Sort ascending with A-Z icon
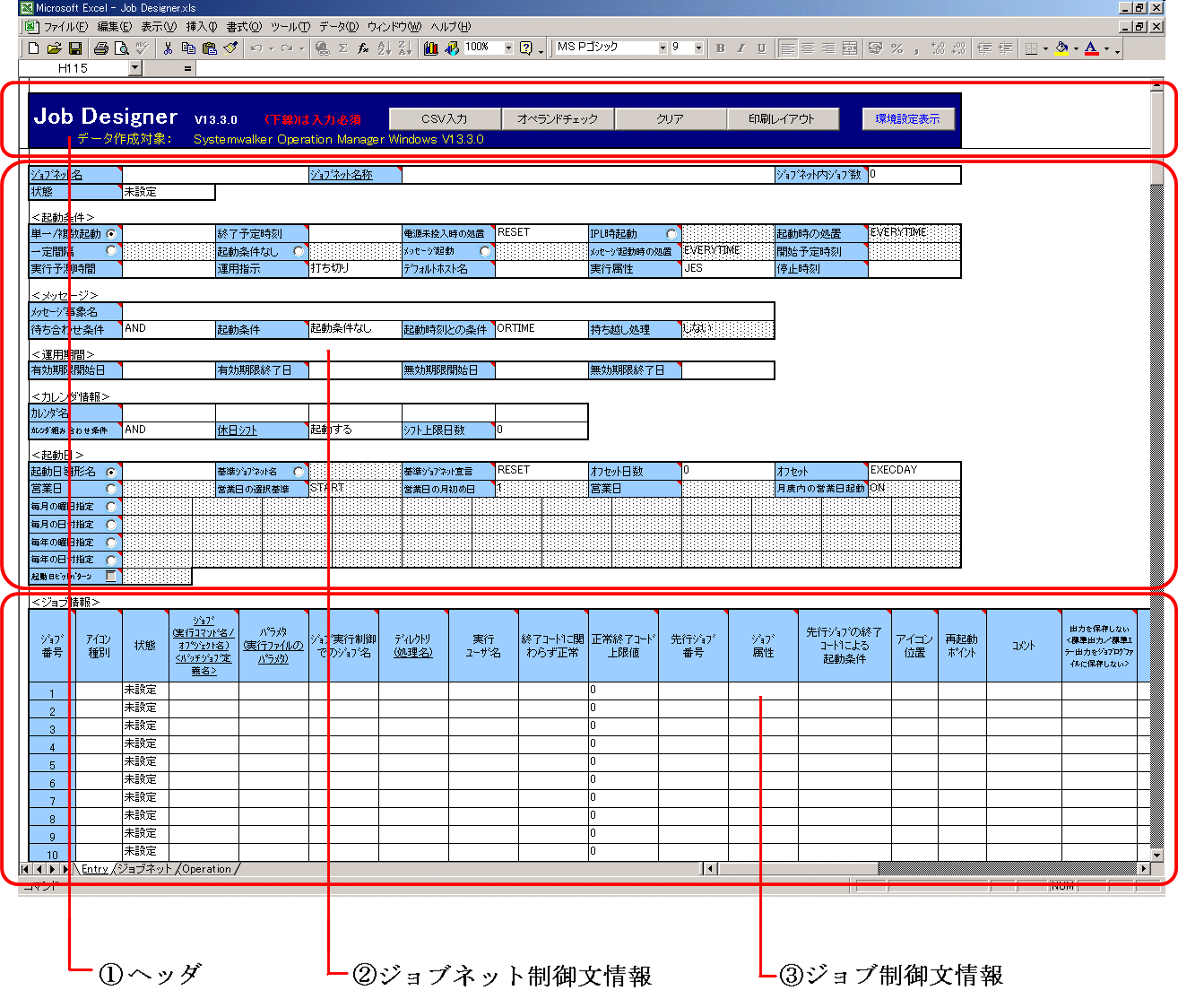Screen dimensions: 1178x1008 (384, 48)
